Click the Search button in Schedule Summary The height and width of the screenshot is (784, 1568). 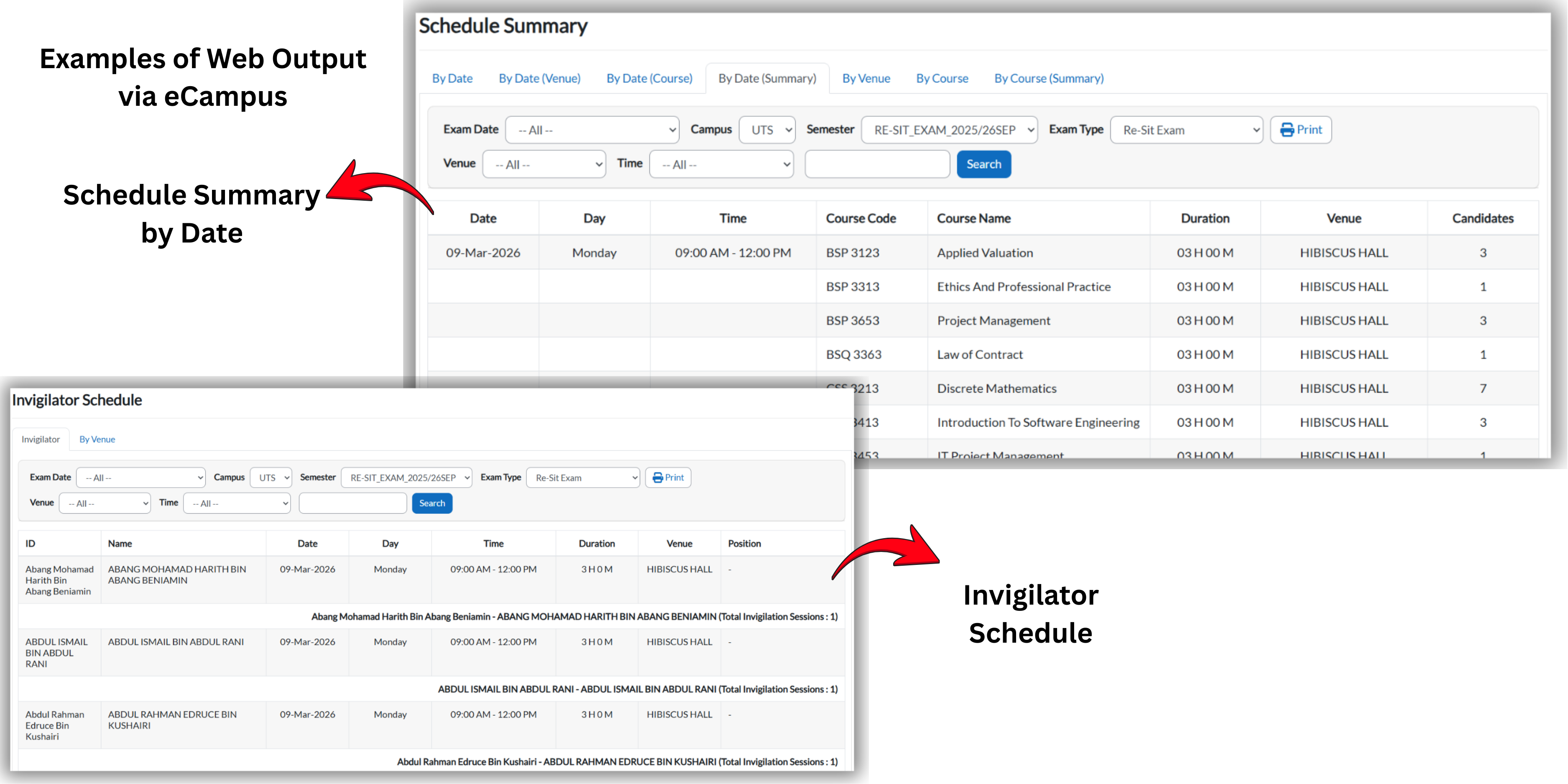pos(983,164)
